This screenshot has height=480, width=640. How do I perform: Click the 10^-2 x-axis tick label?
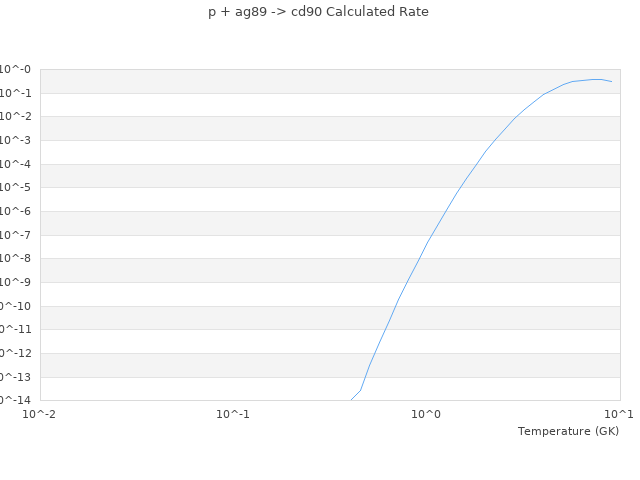point(40,414)
